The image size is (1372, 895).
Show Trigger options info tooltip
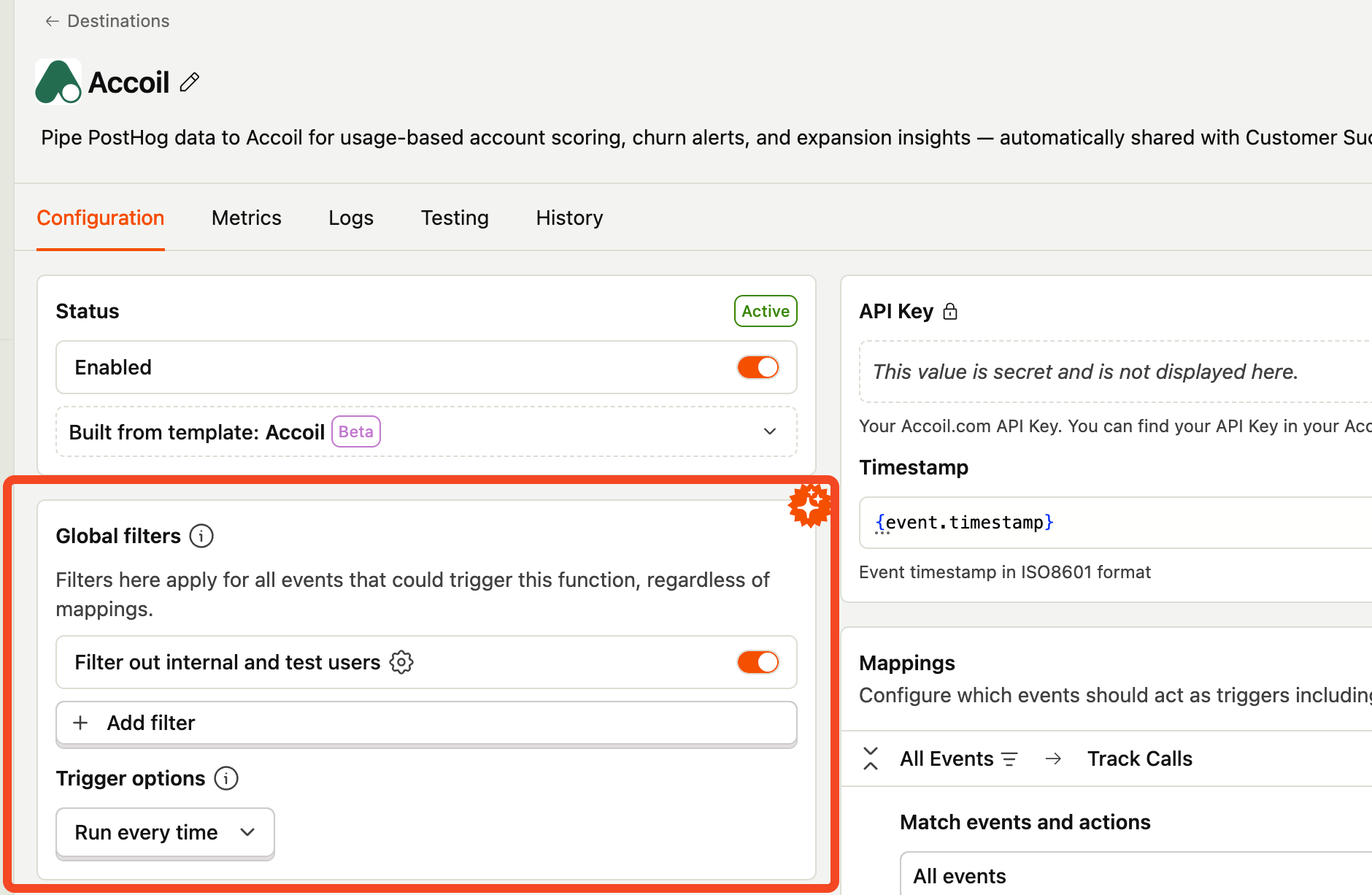coord(226,778)
